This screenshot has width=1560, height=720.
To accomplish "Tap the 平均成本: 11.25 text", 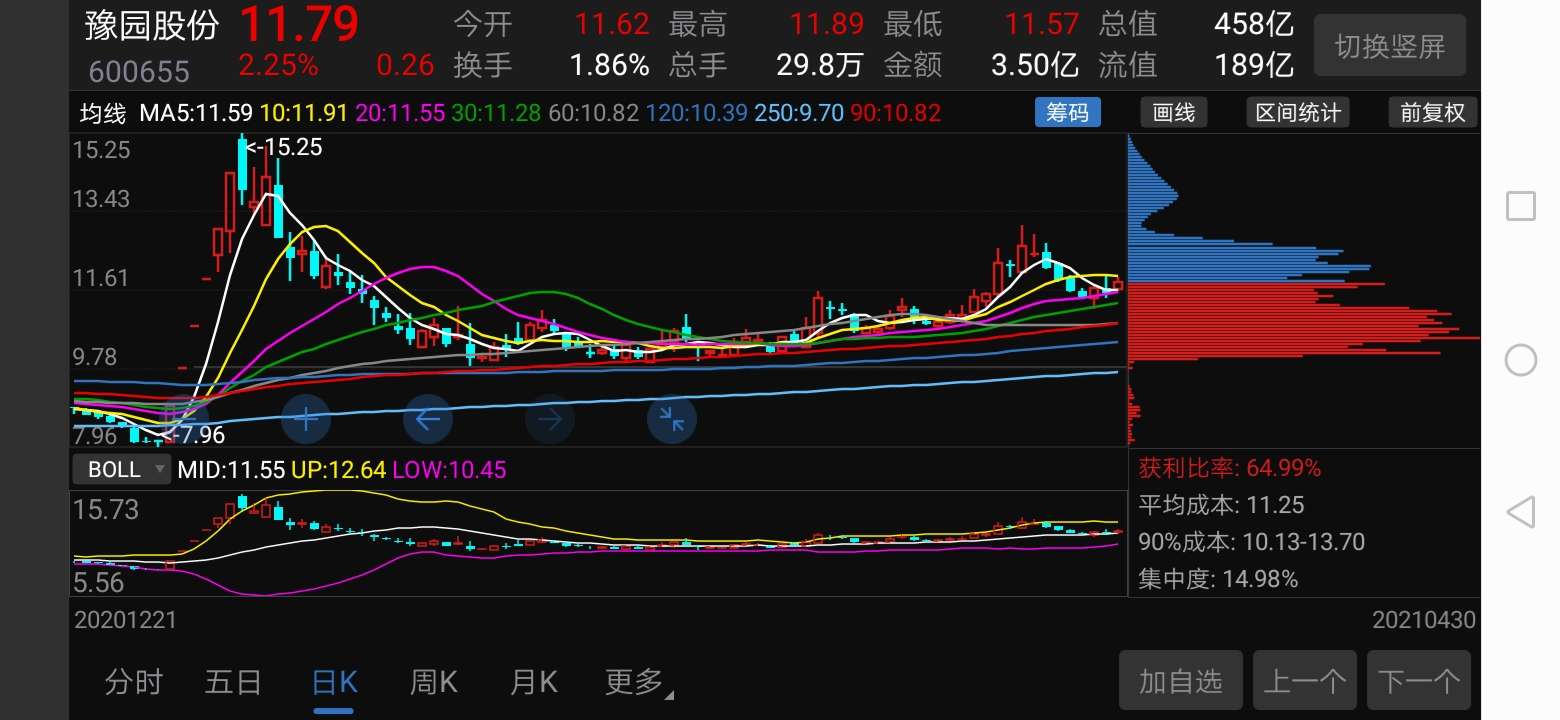I will coord(1221,505).
